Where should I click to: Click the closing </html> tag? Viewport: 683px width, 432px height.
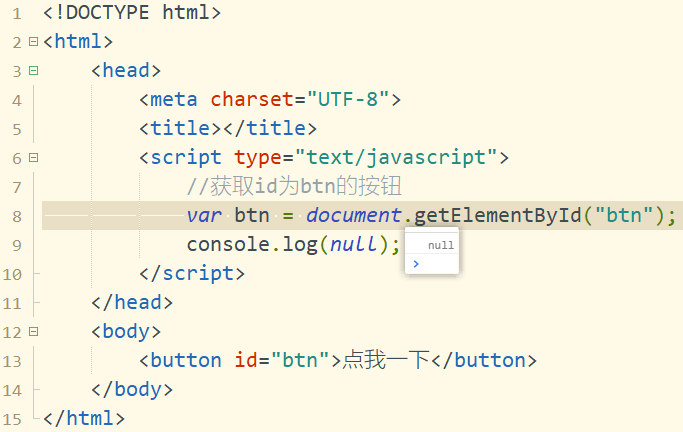tap(84, 418)
